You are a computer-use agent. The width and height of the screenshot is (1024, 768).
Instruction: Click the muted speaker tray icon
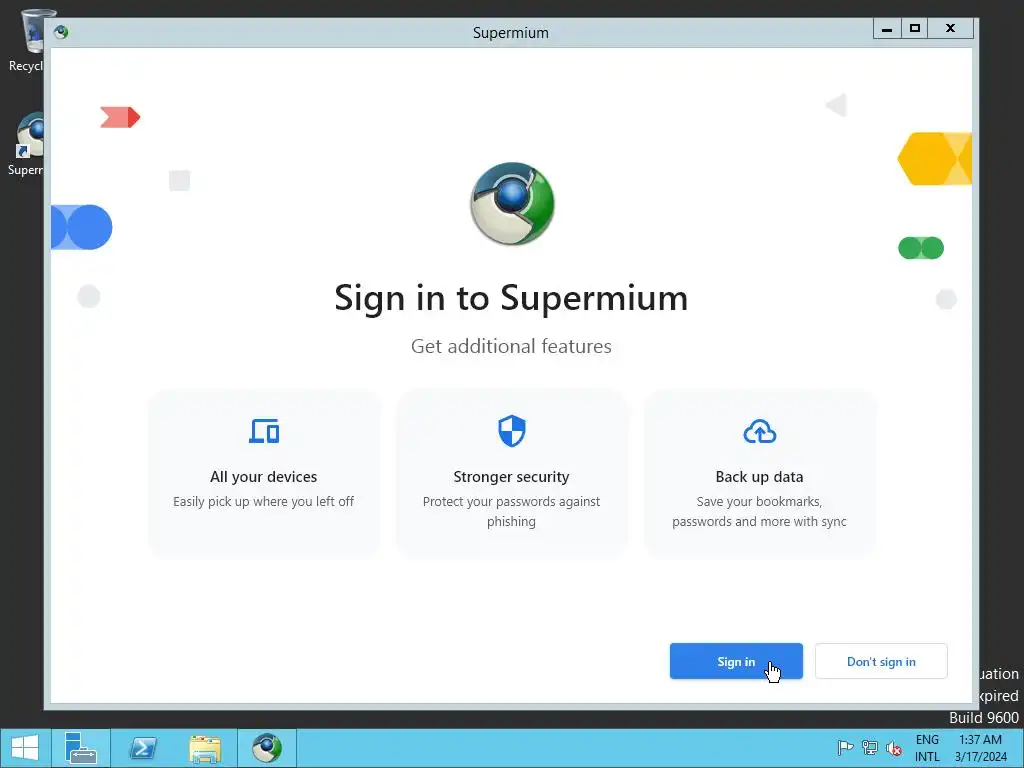tap(893, 748)
